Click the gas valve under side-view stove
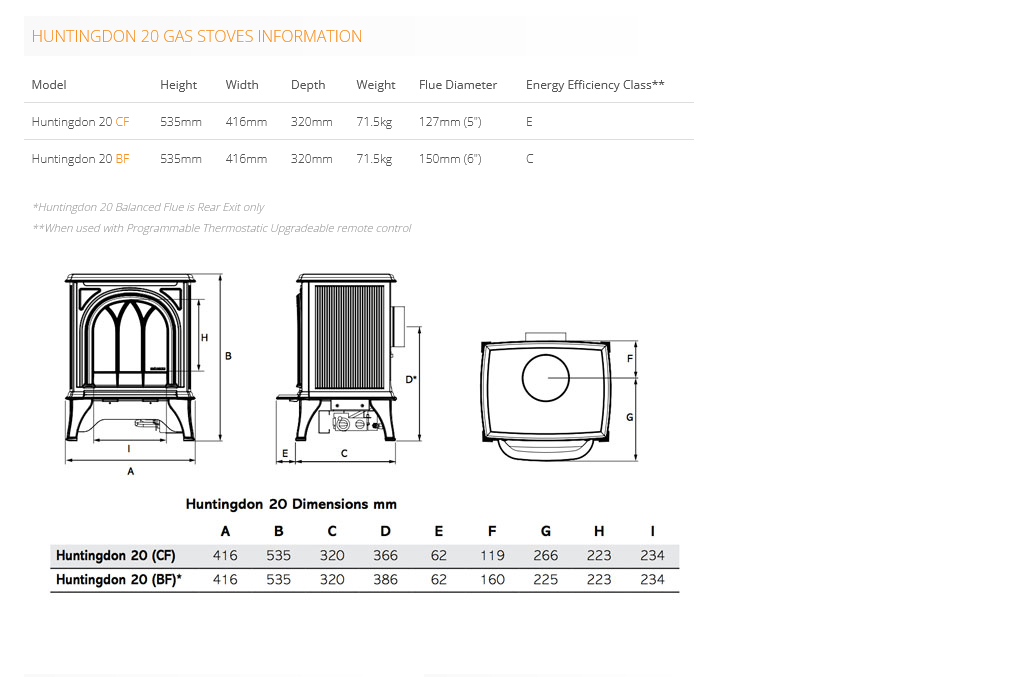This screenshot has height=677, width=1011. coord(349,423)
